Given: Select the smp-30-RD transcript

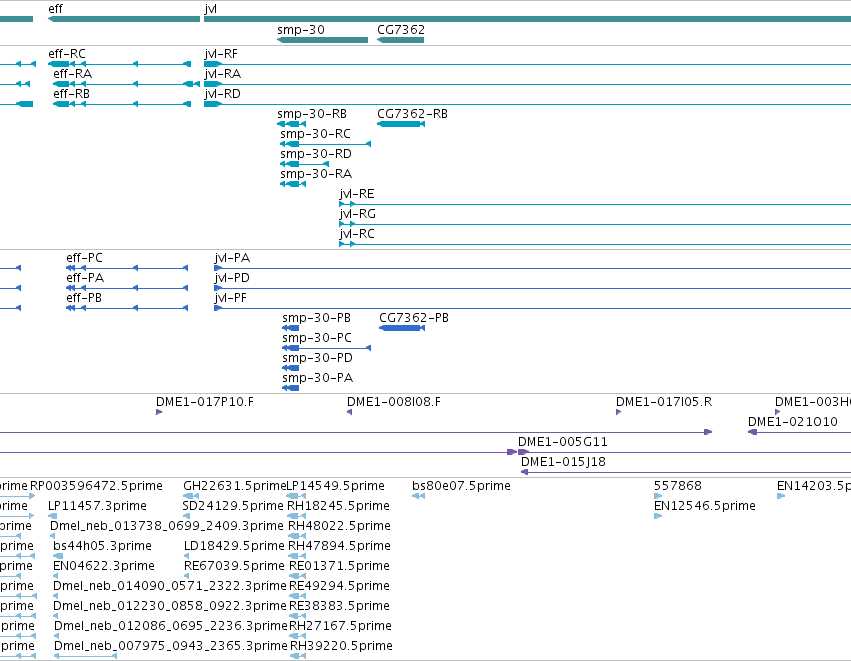Looking at the screenshot, I should (304, 164).
